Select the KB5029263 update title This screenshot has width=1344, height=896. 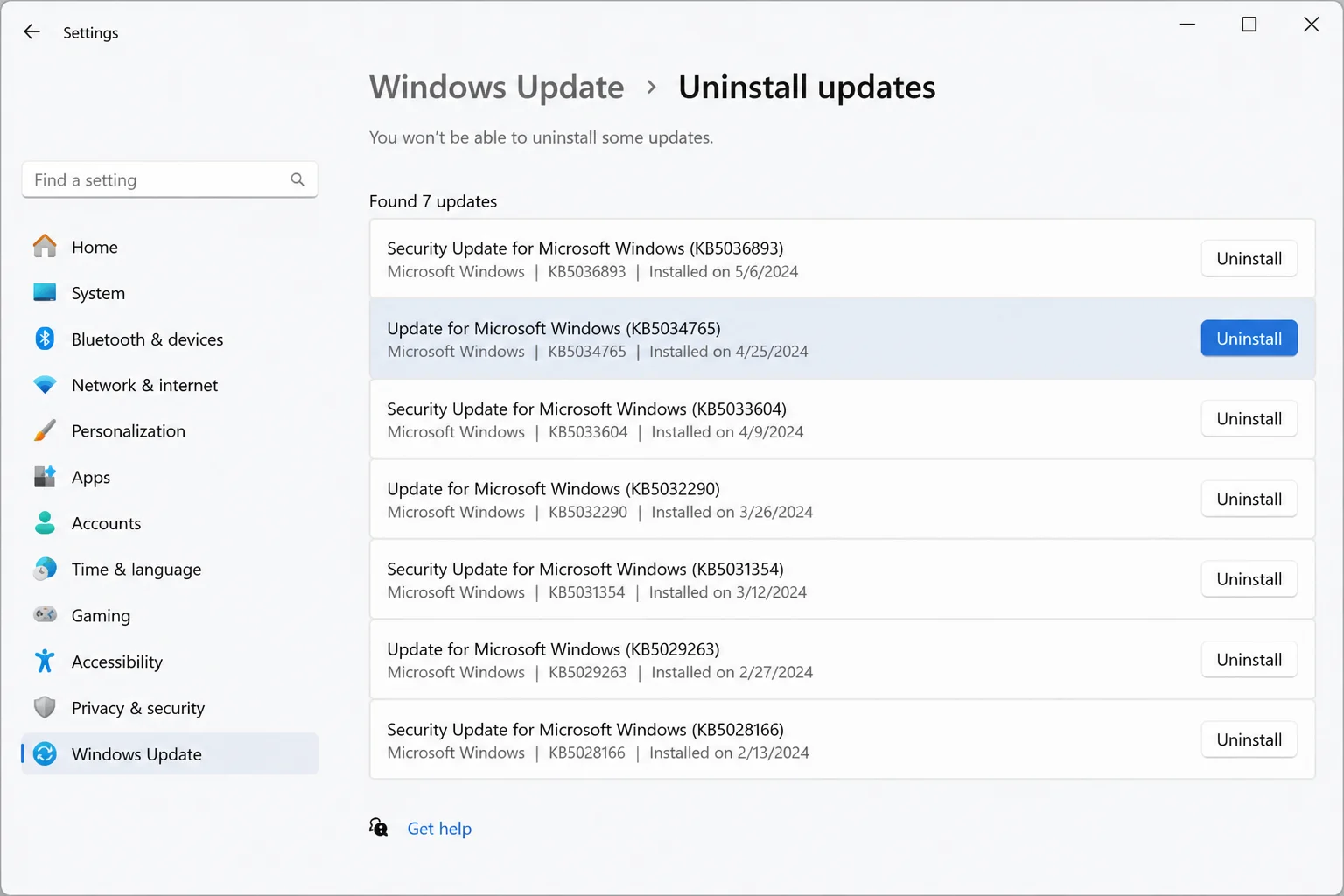553,649
